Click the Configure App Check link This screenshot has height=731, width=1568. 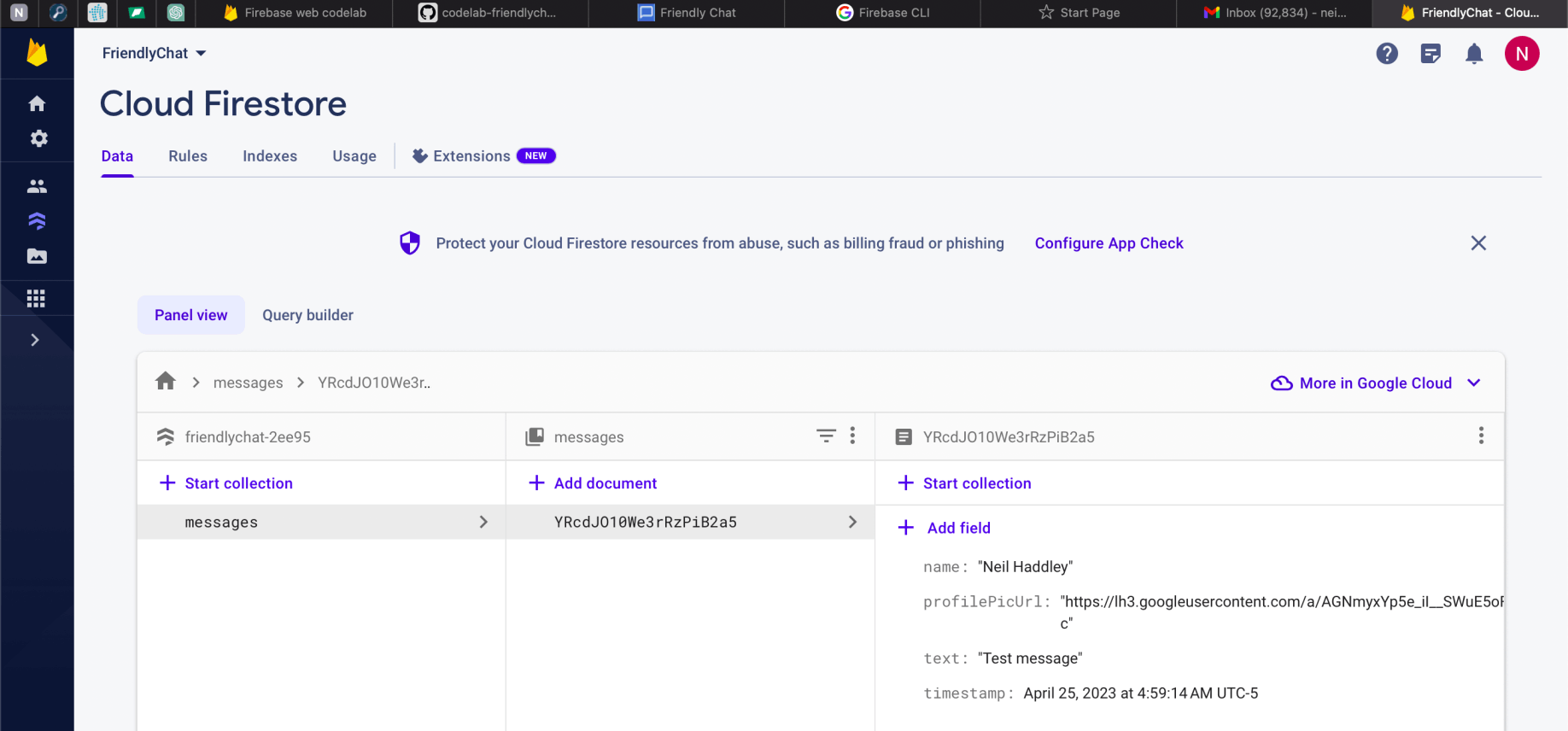pyautogui.click(x=1109, y=243)
